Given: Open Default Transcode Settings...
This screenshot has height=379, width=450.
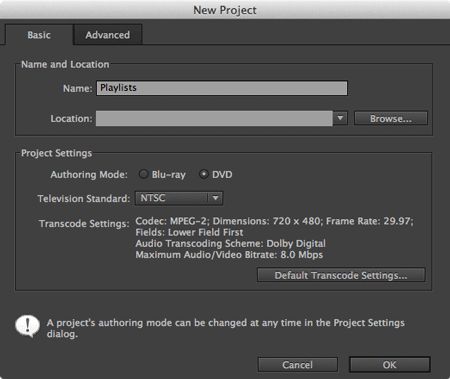Looking at the screenshot, I should [341, 275].
